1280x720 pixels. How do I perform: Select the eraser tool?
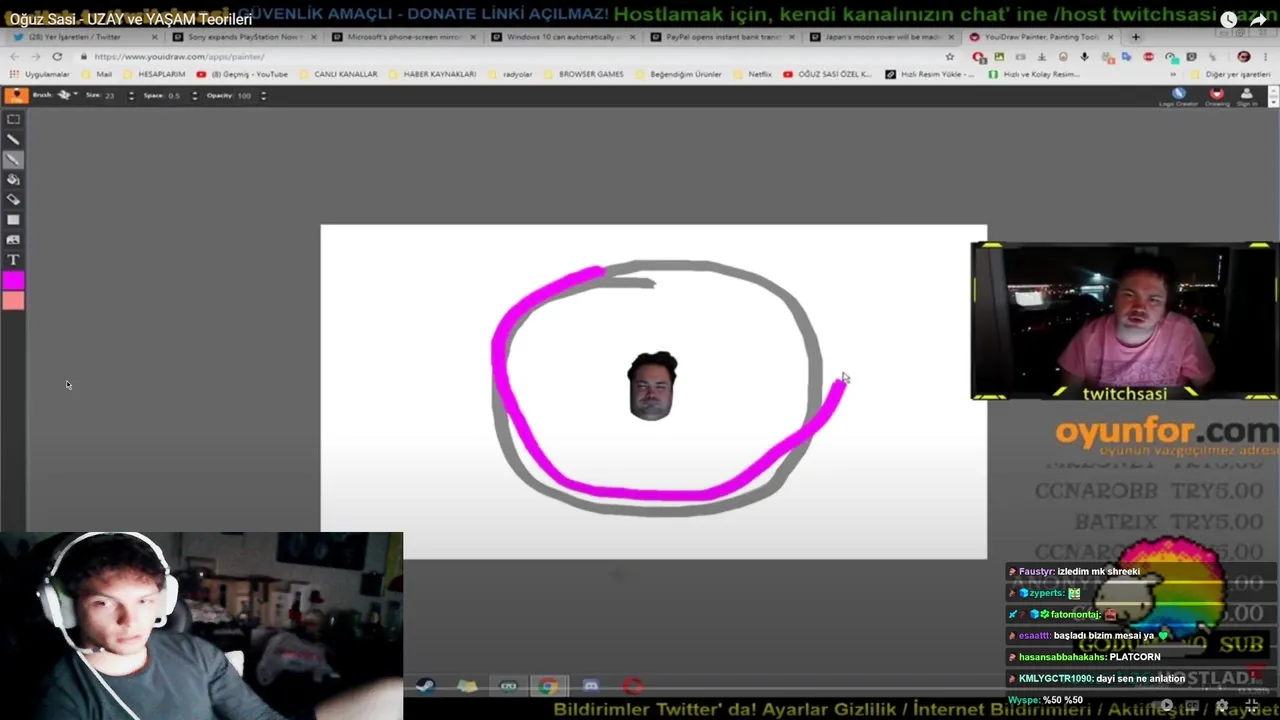(x=13, y=199)
